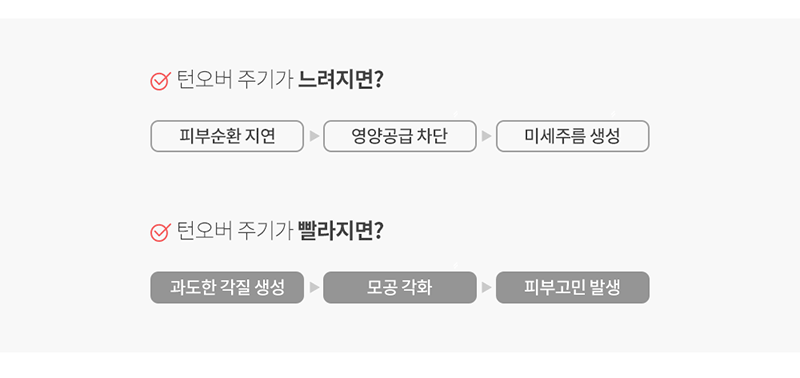Click the question mark after 빨라지면
The image size is (800, 378).
(379, 231)
